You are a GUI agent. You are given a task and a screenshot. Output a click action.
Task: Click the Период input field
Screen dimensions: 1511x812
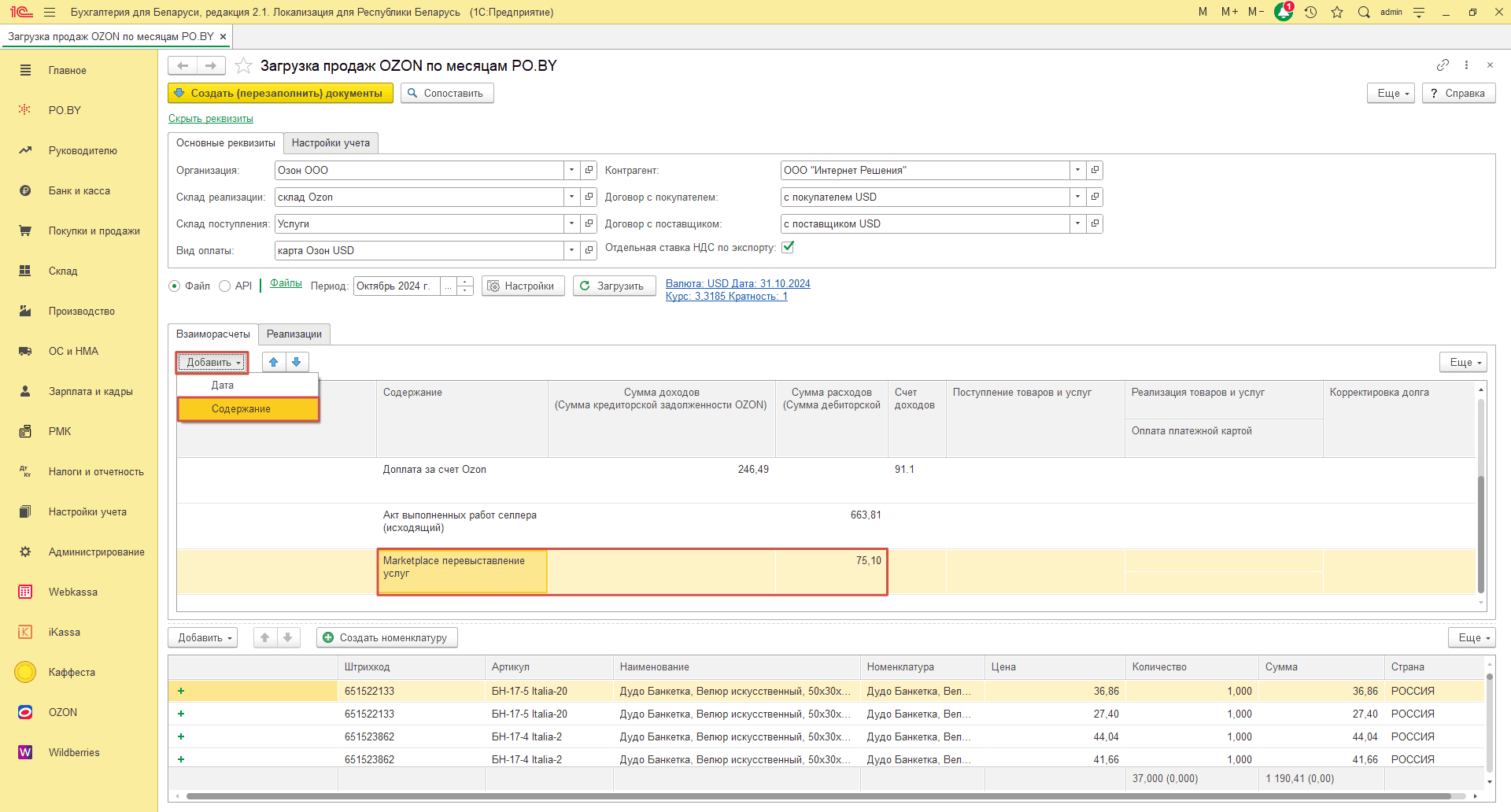pyautogui.click(x=397, y=286)
